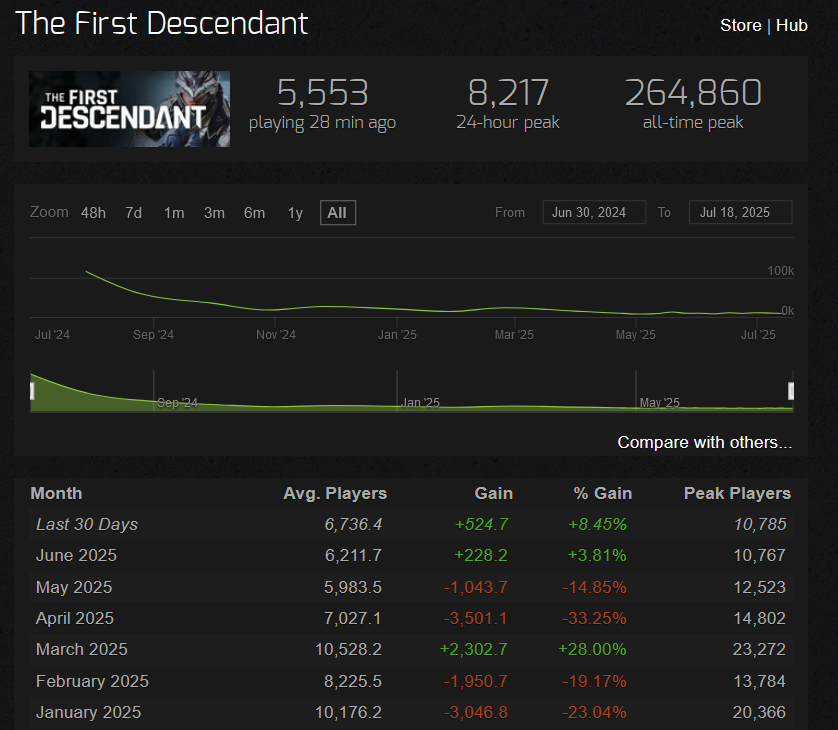
Task: Click gain value +524.7
Action: [x=481, y=524]
